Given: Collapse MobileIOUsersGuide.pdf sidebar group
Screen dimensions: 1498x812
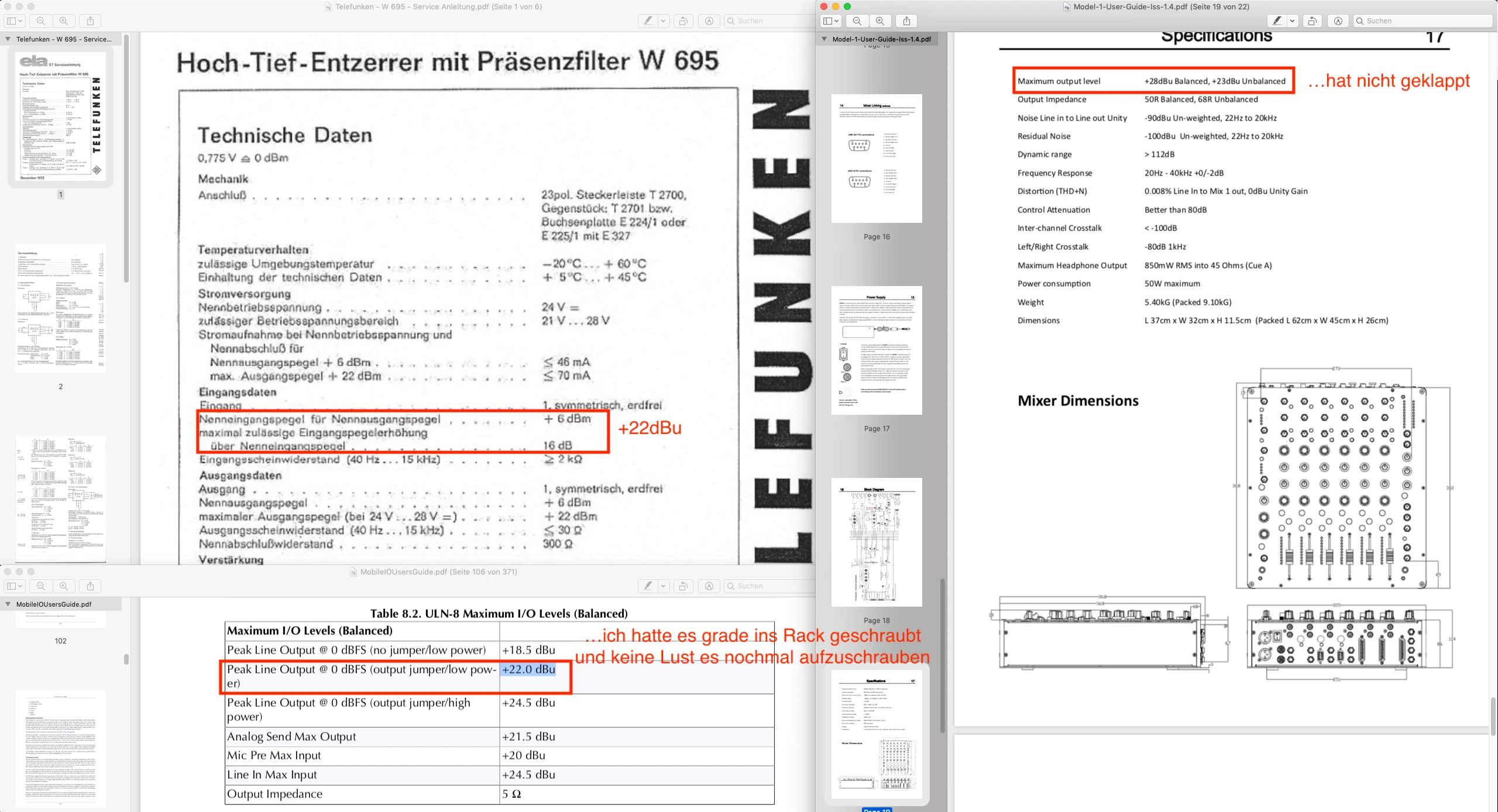Looking at the screenshot, I should click(8, 604).
